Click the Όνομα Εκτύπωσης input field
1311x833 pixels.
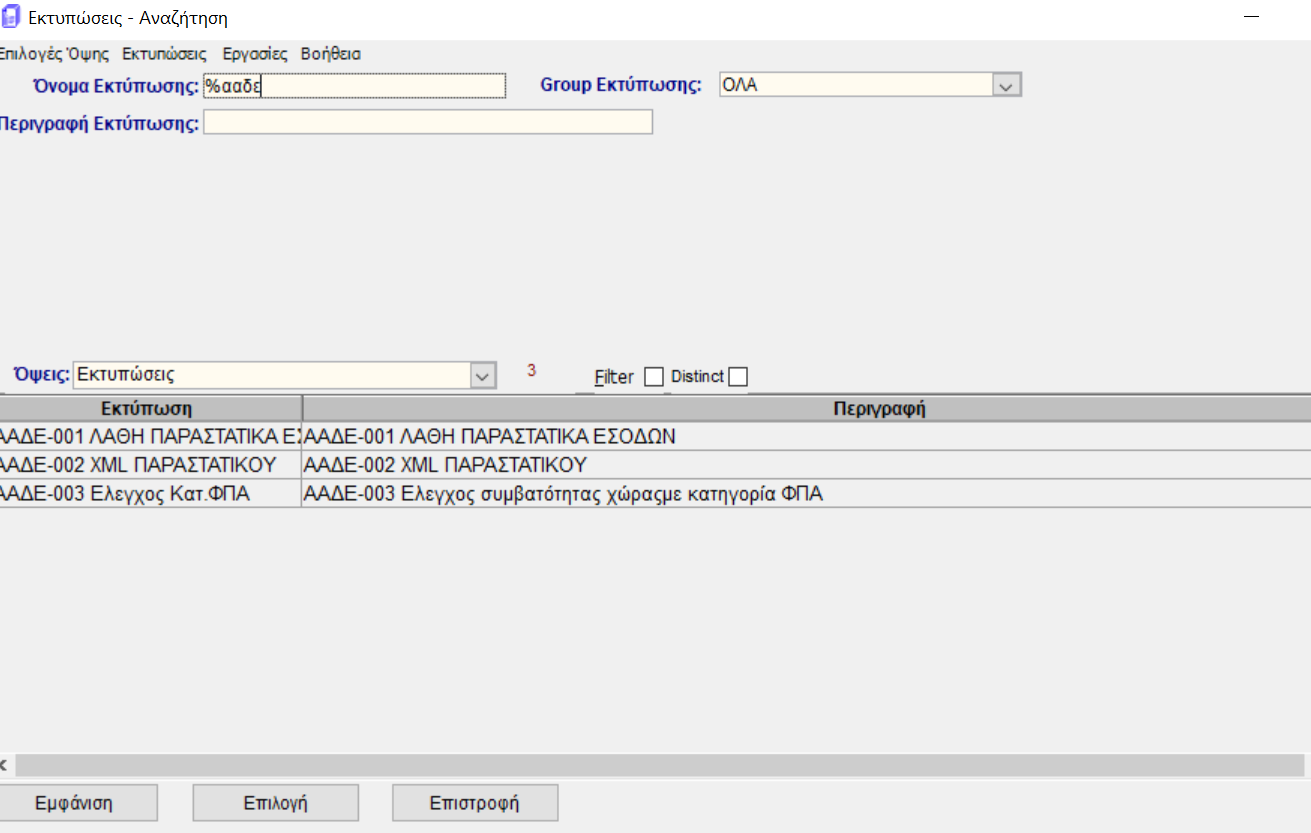[355, 86]
